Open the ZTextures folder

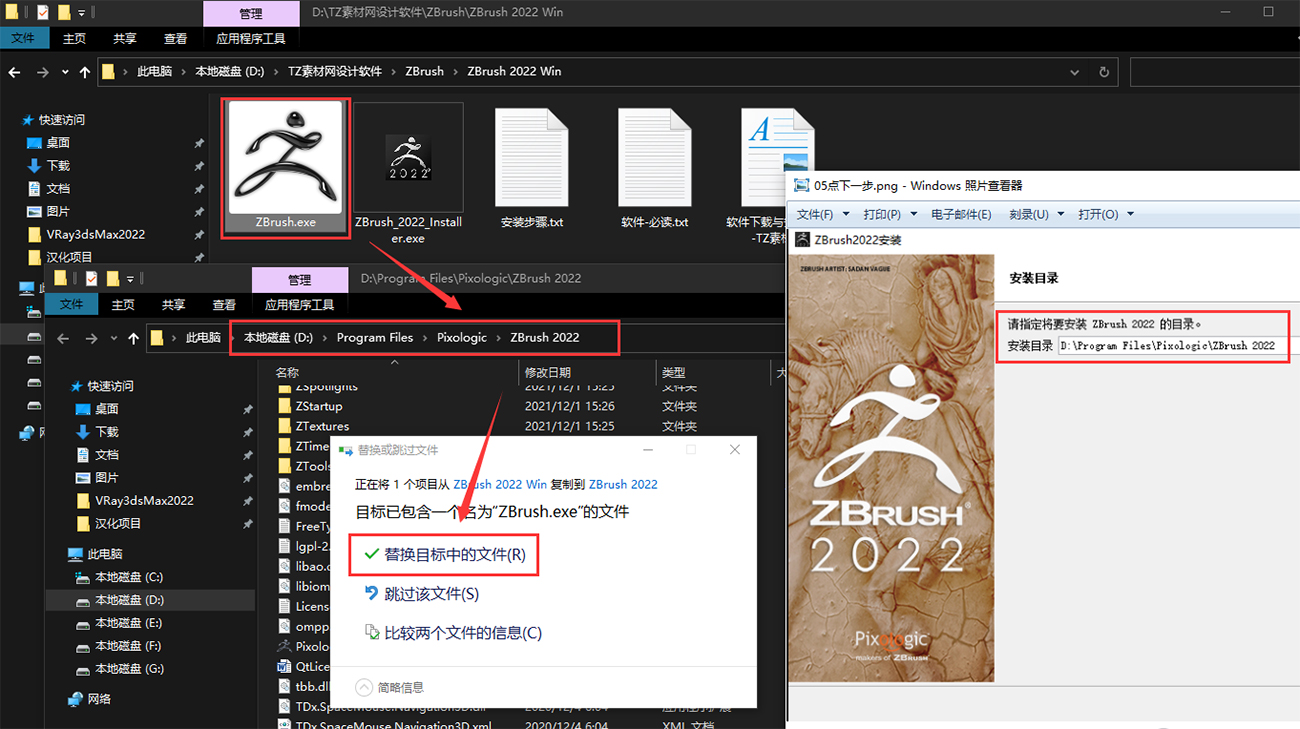pyautogui.click(x=322, y=426)
